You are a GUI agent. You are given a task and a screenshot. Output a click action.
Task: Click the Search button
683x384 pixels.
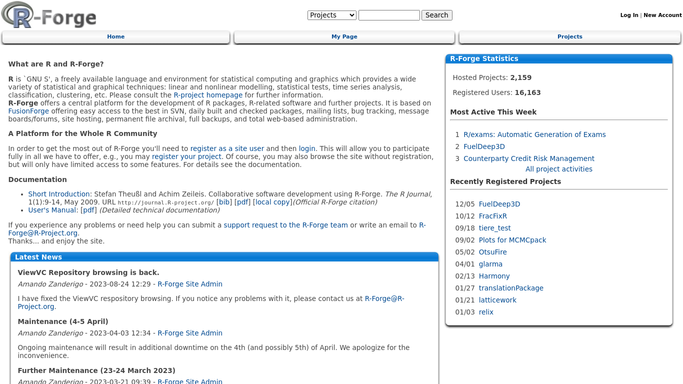click(436, 15)
